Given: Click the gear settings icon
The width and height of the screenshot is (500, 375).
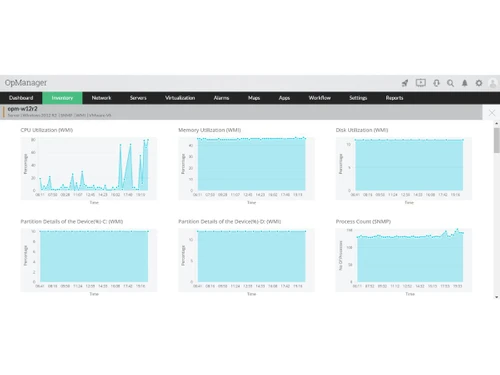Looking at the screenshot, I should coord(479,83).
